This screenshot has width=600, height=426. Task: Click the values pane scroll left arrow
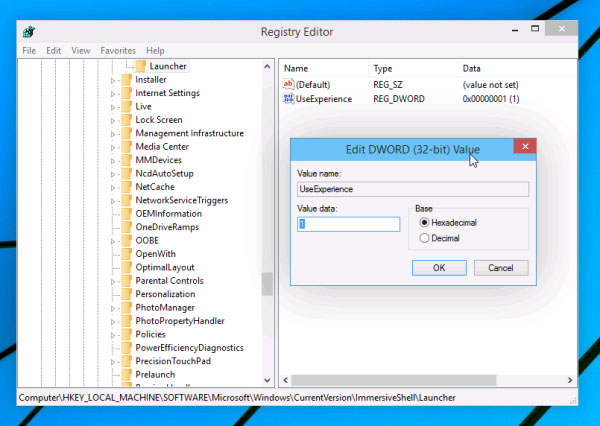pyautogui.click(x=285, y=380)
